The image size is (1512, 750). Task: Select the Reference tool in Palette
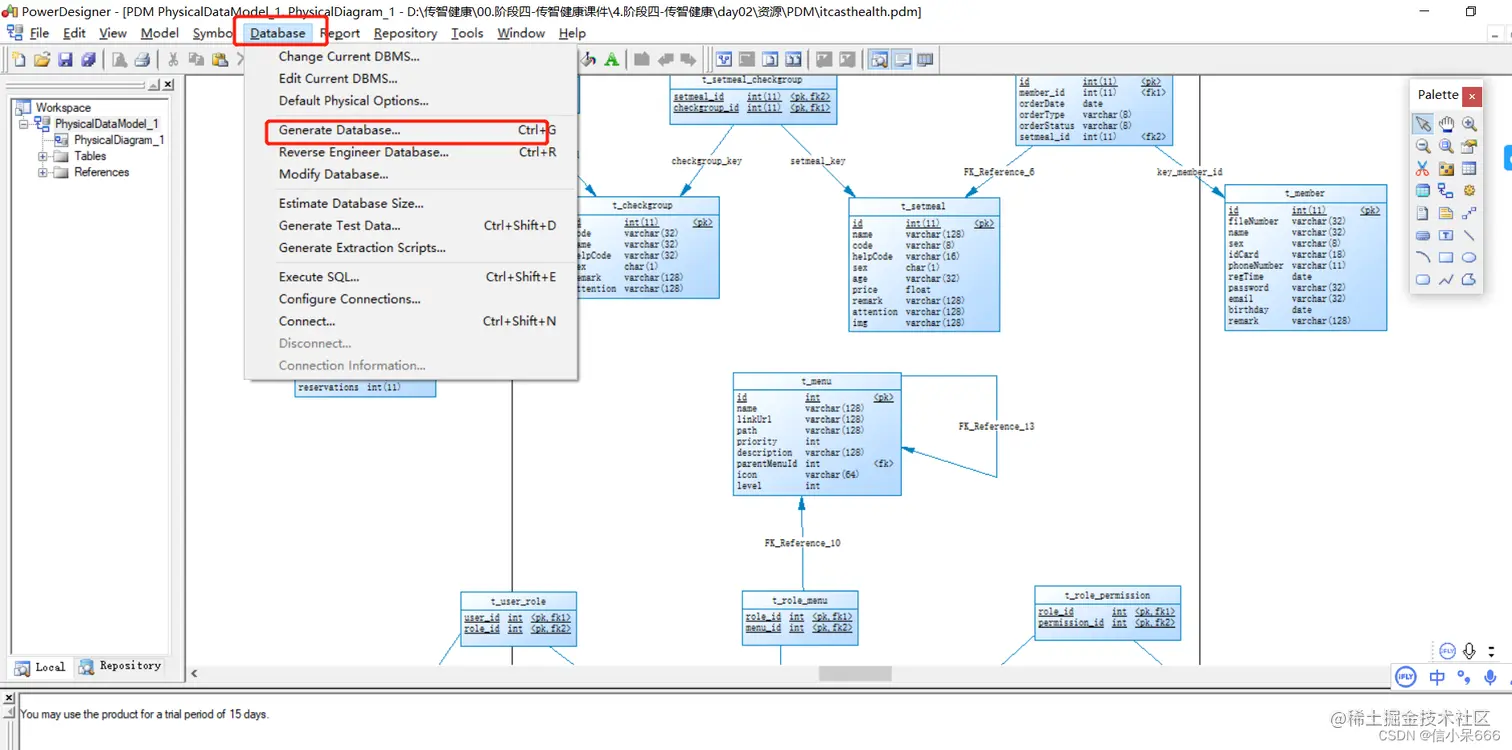(1446, 190)
